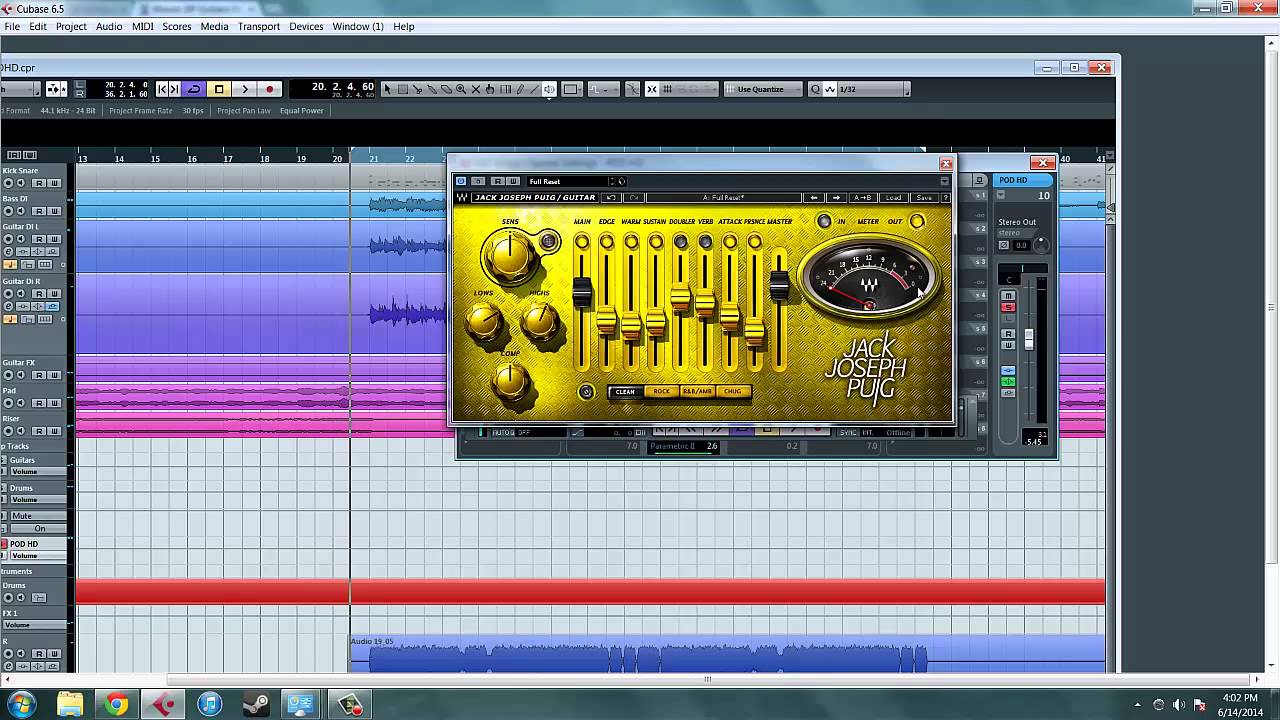This screenshot has width=1280, height=720.
Task: Open the Window (1) menu
Action: (358, 26)
